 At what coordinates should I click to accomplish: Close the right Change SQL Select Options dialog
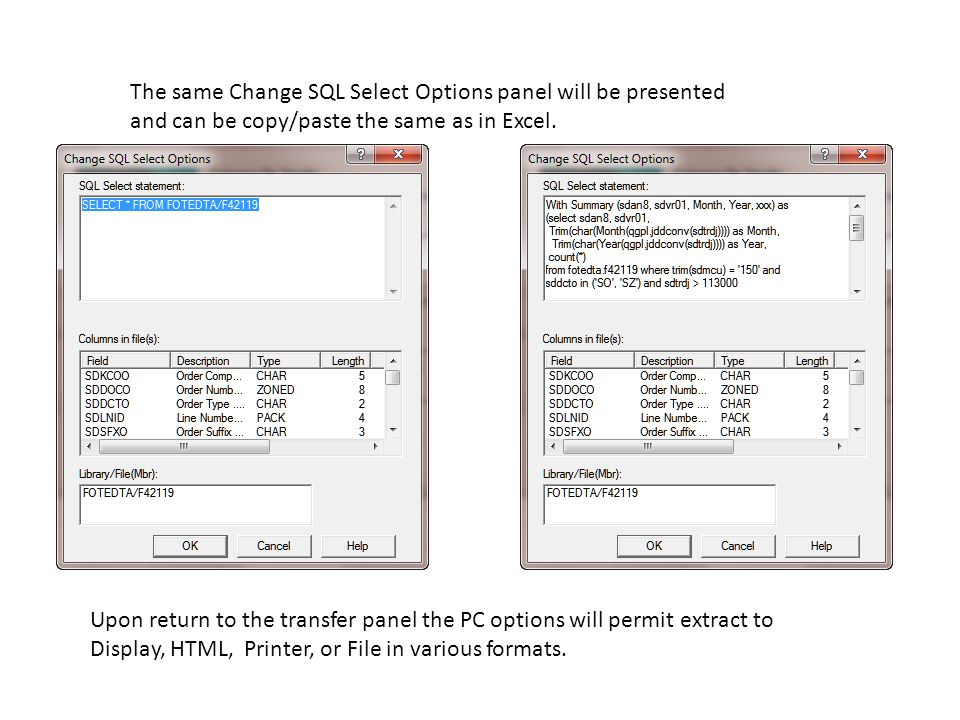click(x=862, y=154)
